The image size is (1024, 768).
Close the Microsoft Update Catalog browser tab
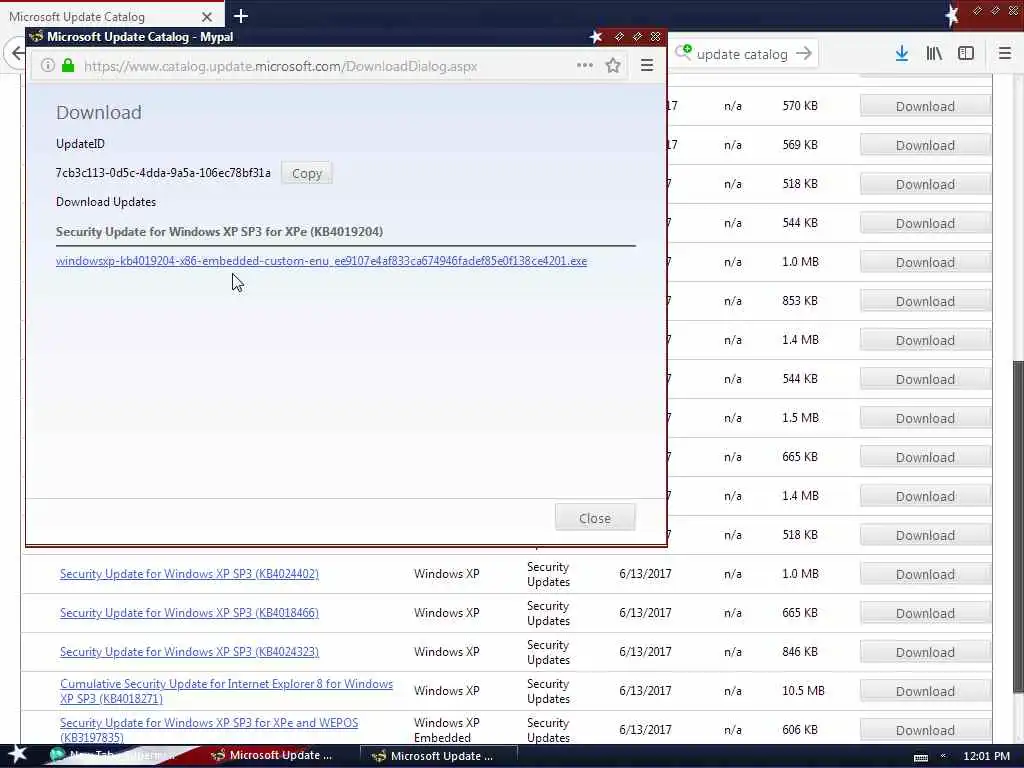[x=206, y=17]
